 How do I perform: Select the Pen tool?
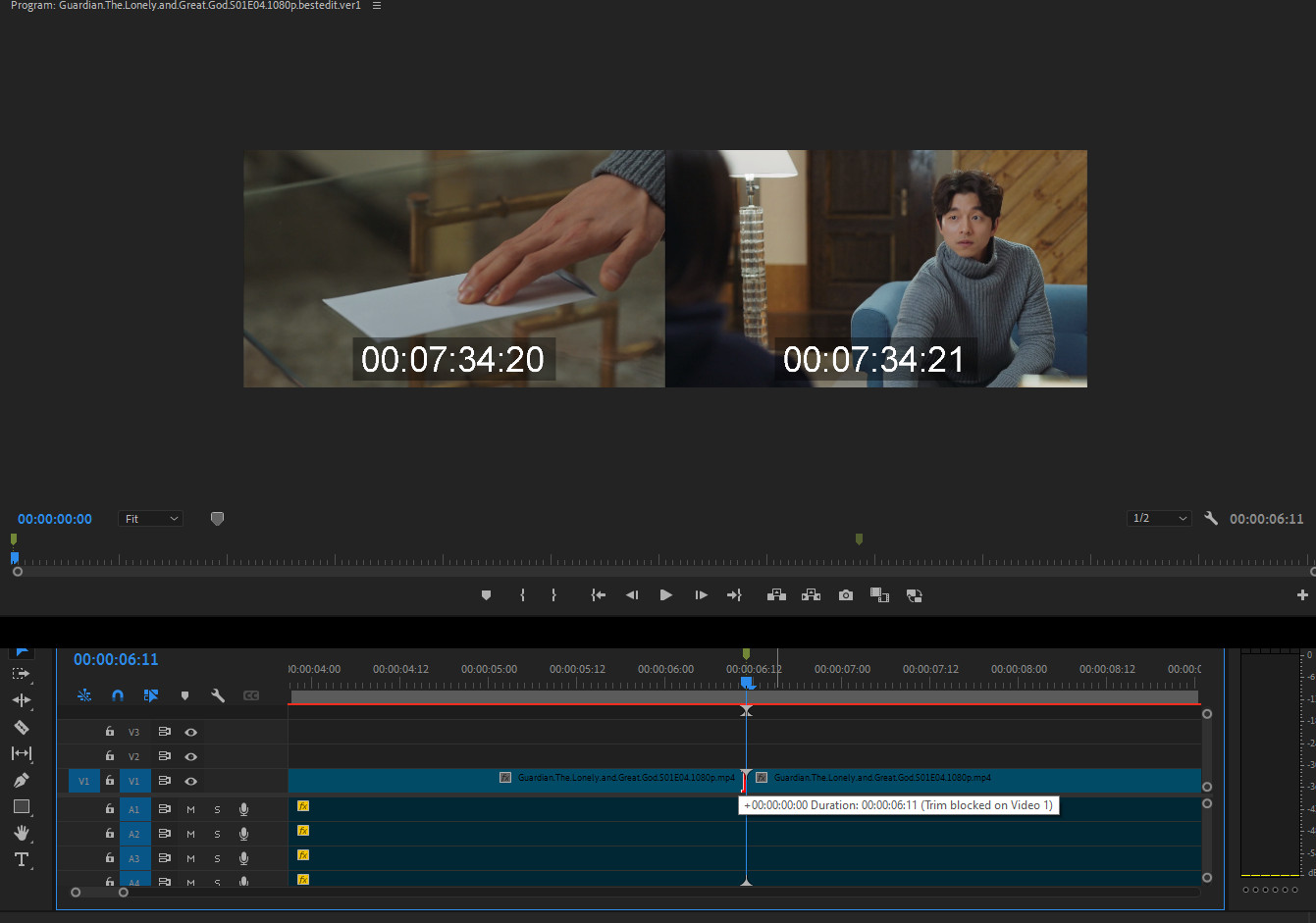[21, 781]
